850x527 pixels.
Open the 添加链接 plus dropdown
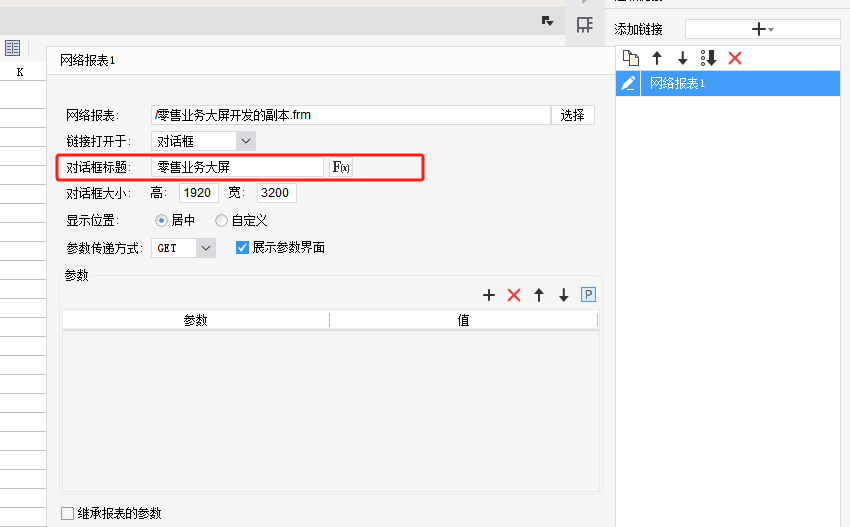[763, 29]
